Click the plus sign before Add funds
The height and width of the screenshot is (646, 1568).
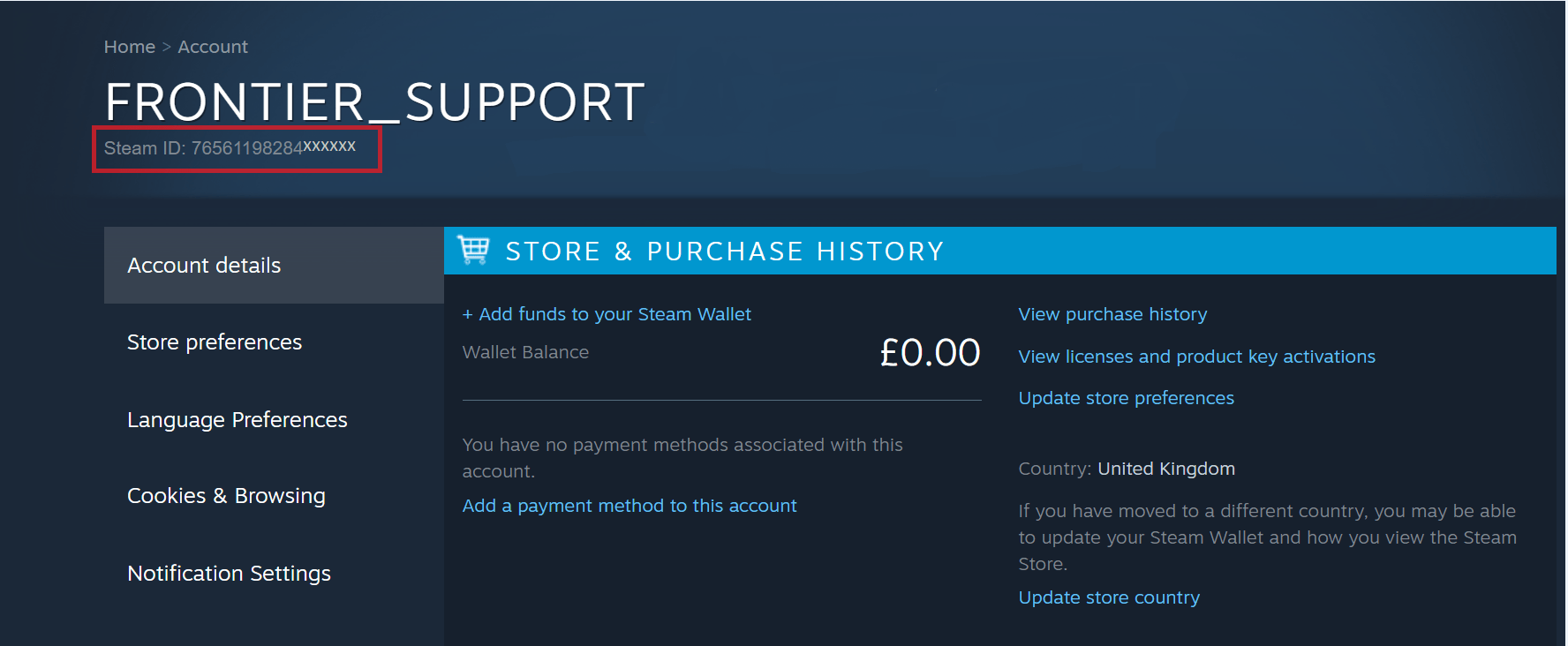pyautogui.click(x=468, y=313)
